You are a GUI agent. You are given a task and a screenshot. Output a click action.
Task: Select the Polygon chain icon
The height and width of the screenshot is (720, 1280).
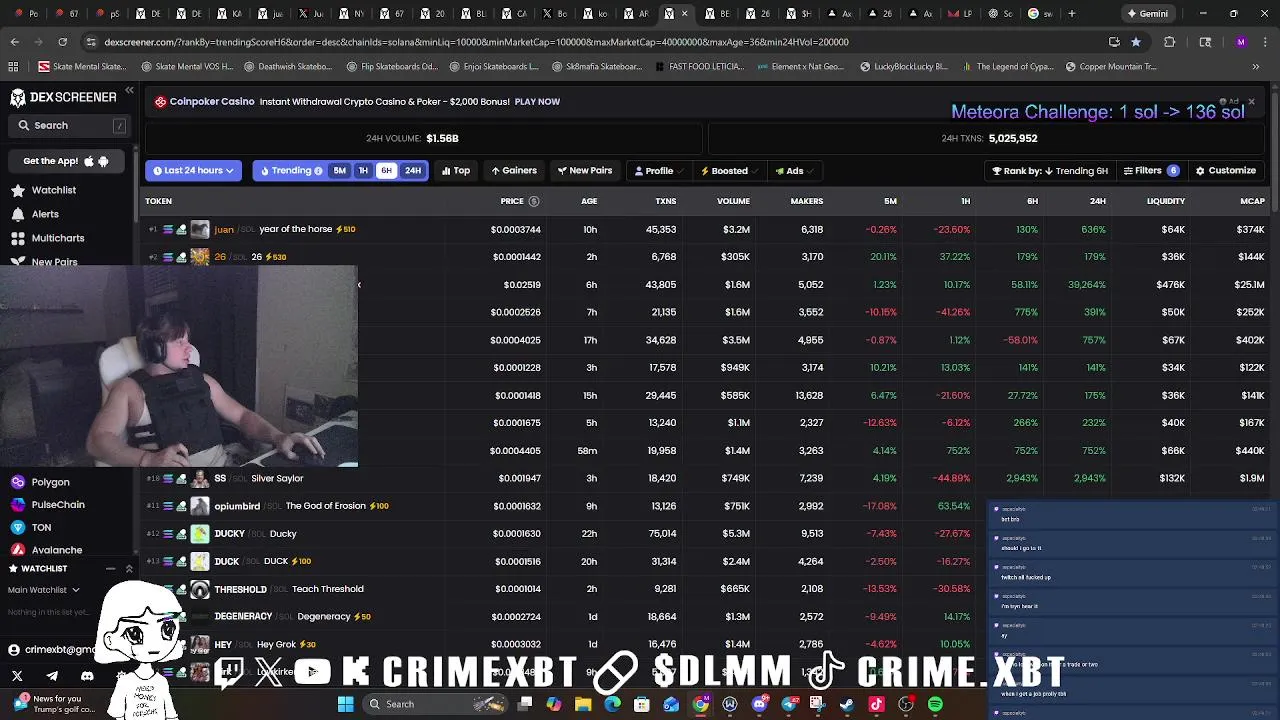18,482
